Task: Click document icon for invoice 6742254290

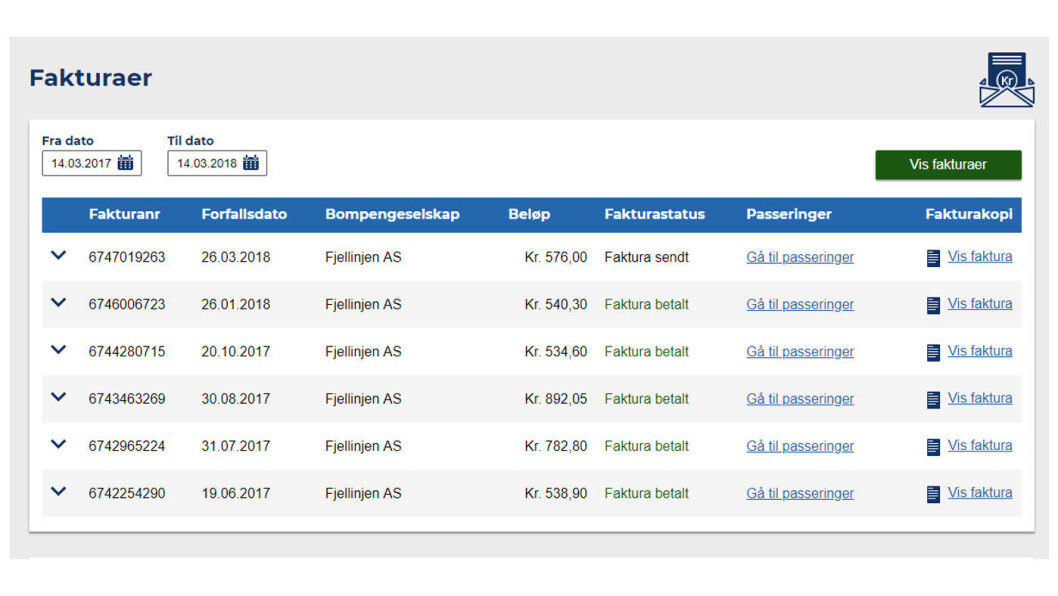Action: click(x=933, y=494)
